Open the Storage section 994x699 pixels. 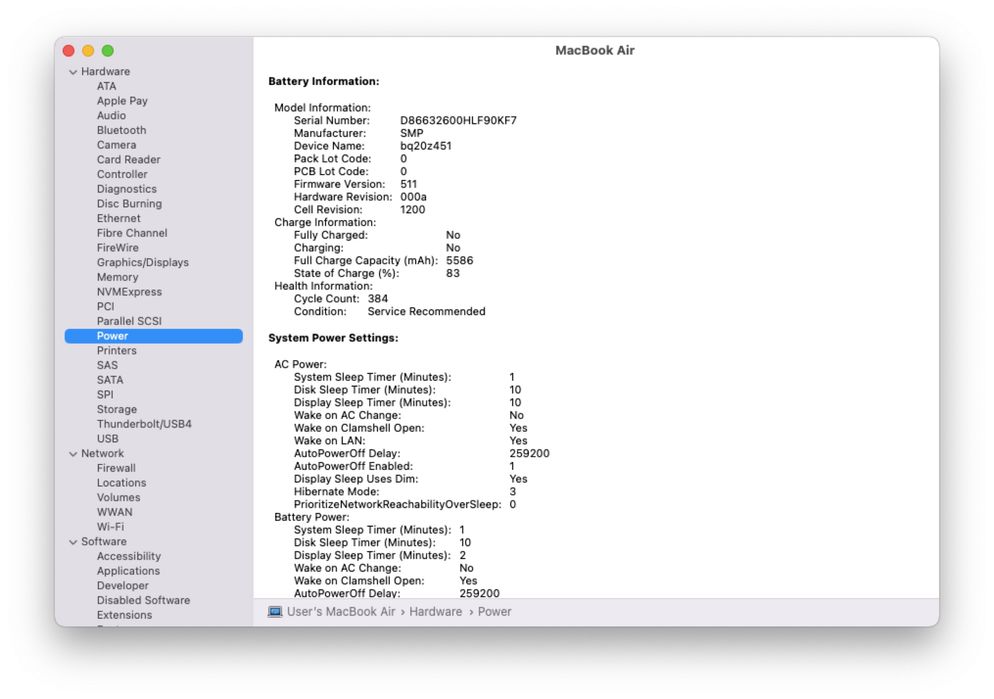pos(117,409)
